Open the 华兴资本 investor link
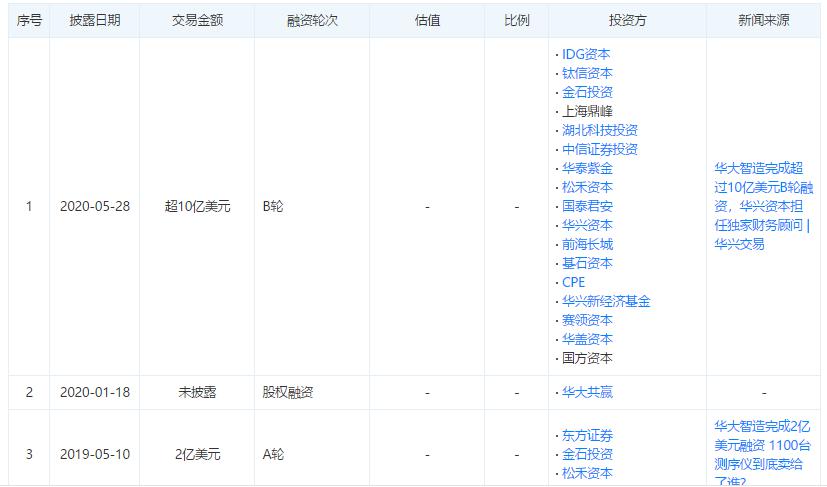Image resolution: width=827 pixels, height=487 pixels. pyautogui.click(x=587, y=225)
